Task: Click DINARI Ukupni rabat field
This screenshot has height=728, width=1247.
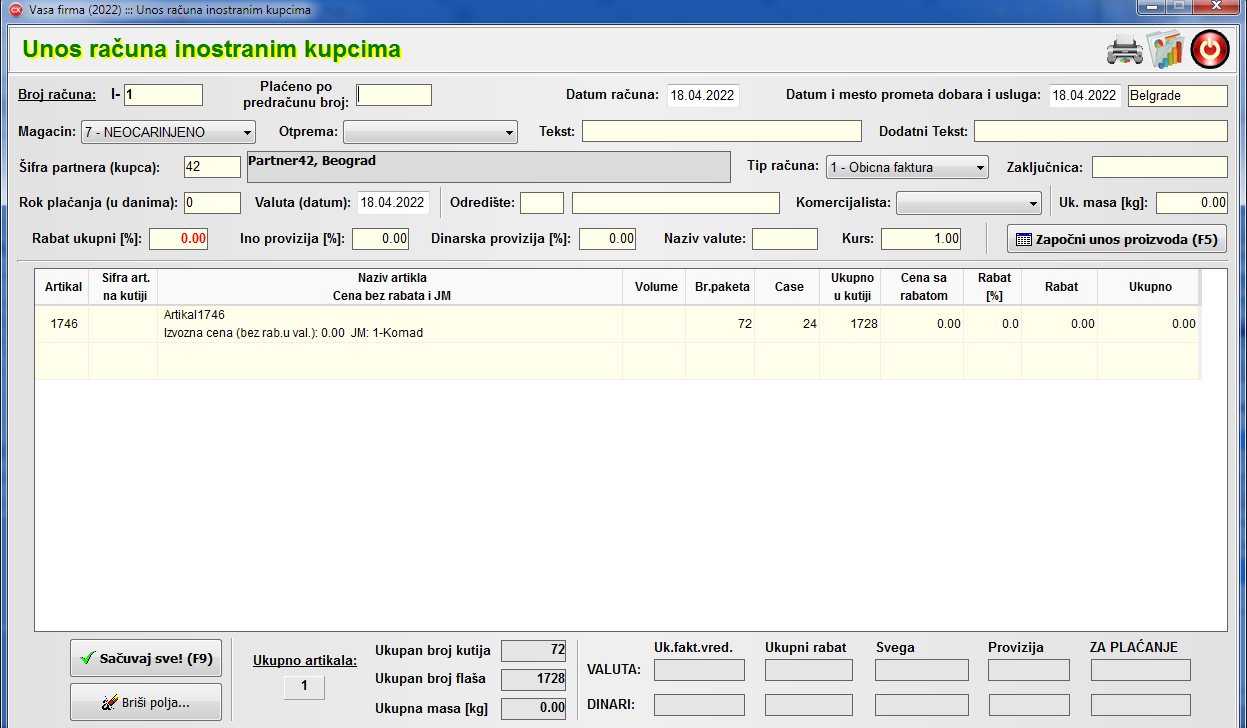Action: tap(809, 705)
